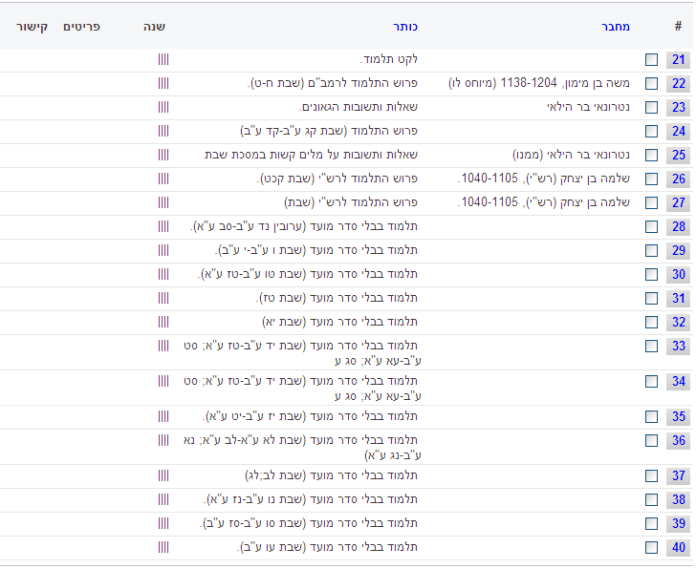This screenshot has width=696, height=569.
Task: Click record number 27 button
Action: (678, 204)
